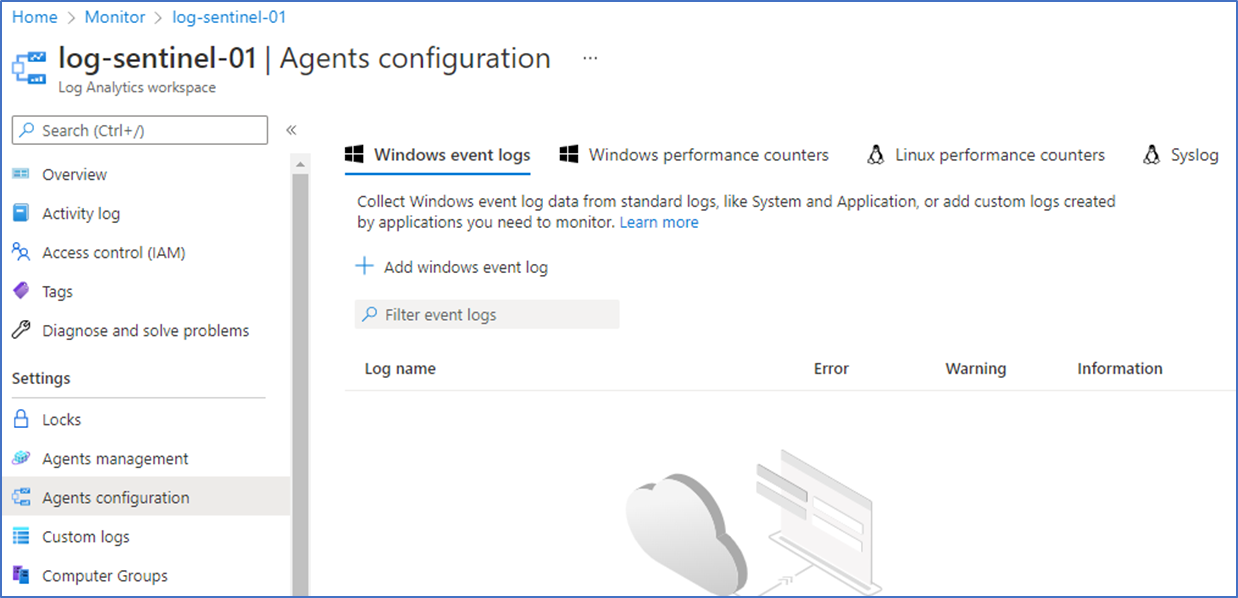Follow the Learn more link
Screen dimensions: 1238x598
(x=659, y=222)
